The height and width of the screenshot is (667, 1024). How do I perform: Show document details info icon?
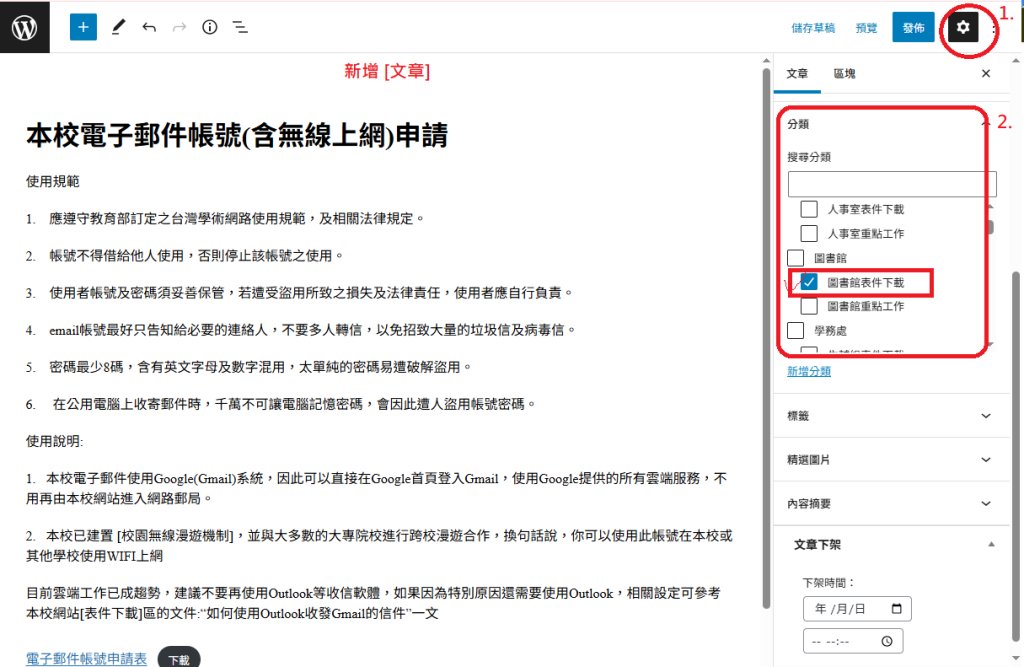210,27
